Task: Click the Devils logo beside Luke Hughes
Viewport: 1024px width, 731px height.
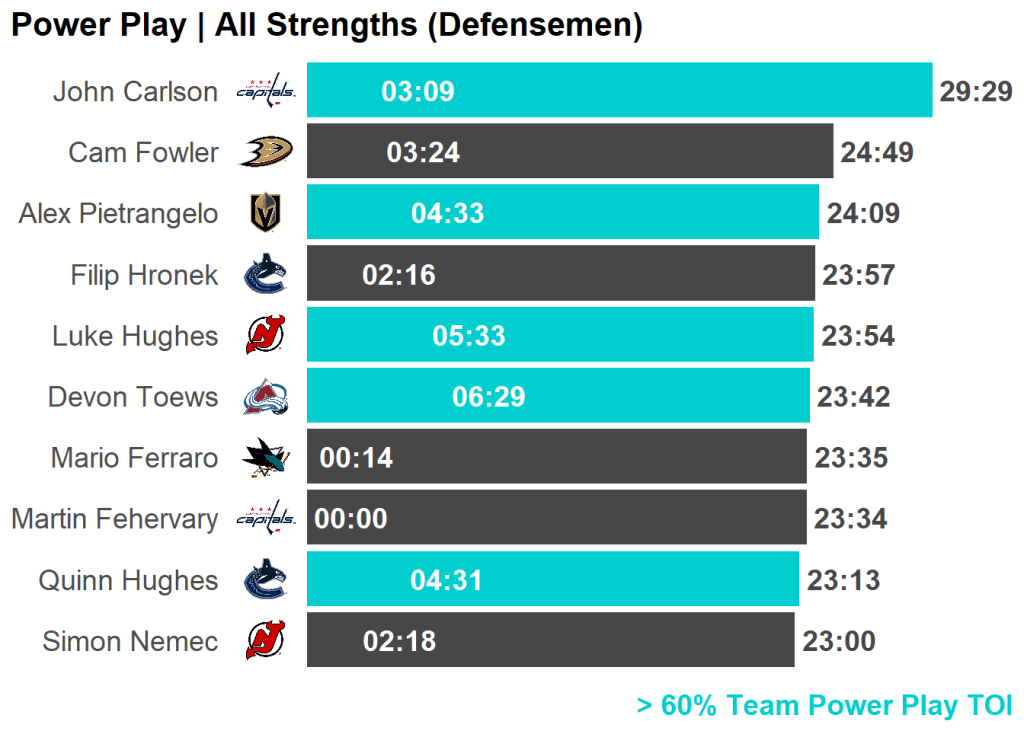Action: [x=265, y=336]
